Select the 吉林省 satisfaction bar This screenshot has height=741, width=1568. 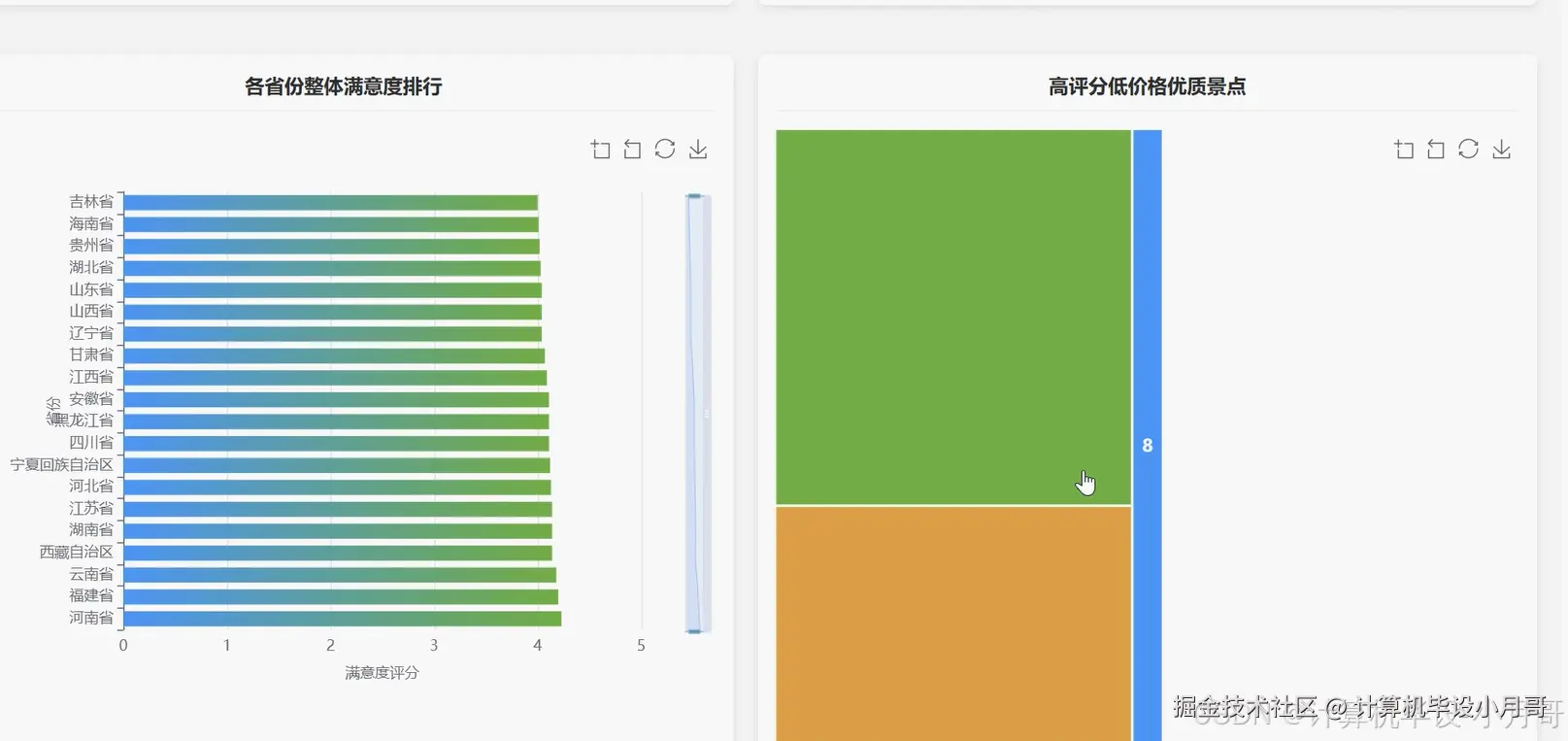point(330,201)
